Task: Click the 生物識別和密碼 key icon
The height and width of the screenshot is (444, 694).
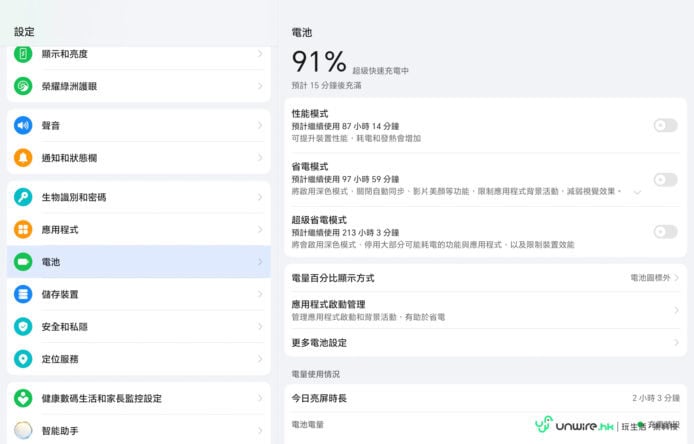Action: tap(23, 197)
